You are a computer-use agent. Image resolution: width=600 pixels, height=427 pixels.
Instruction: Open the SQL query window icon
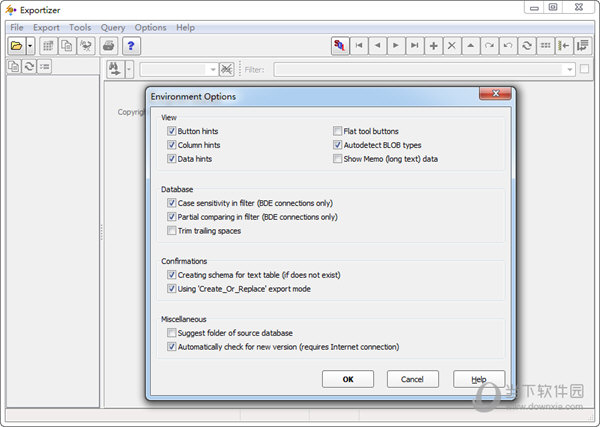click(340, 46)
